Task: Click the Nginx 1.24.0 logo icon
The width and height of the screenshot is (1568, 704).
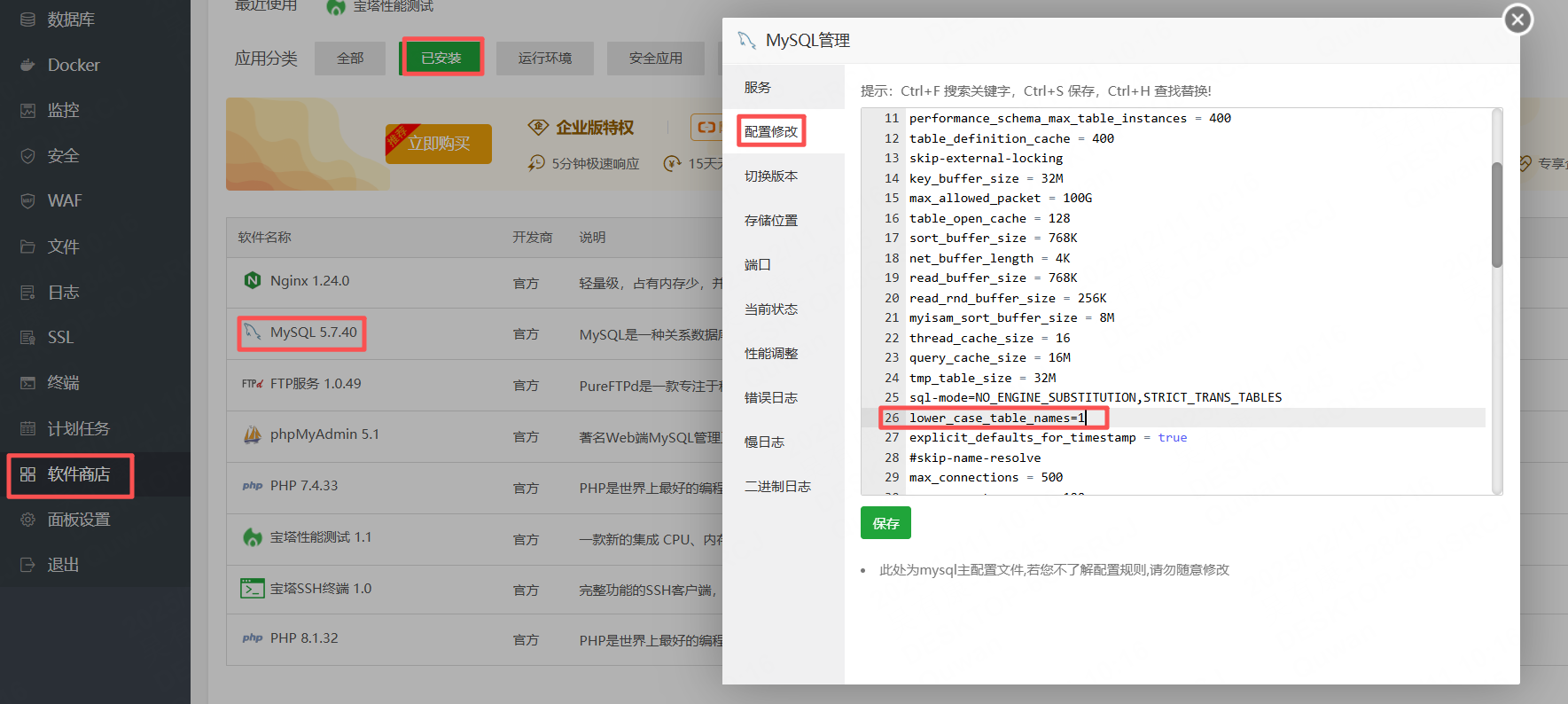Action: (x=253, y=281)
